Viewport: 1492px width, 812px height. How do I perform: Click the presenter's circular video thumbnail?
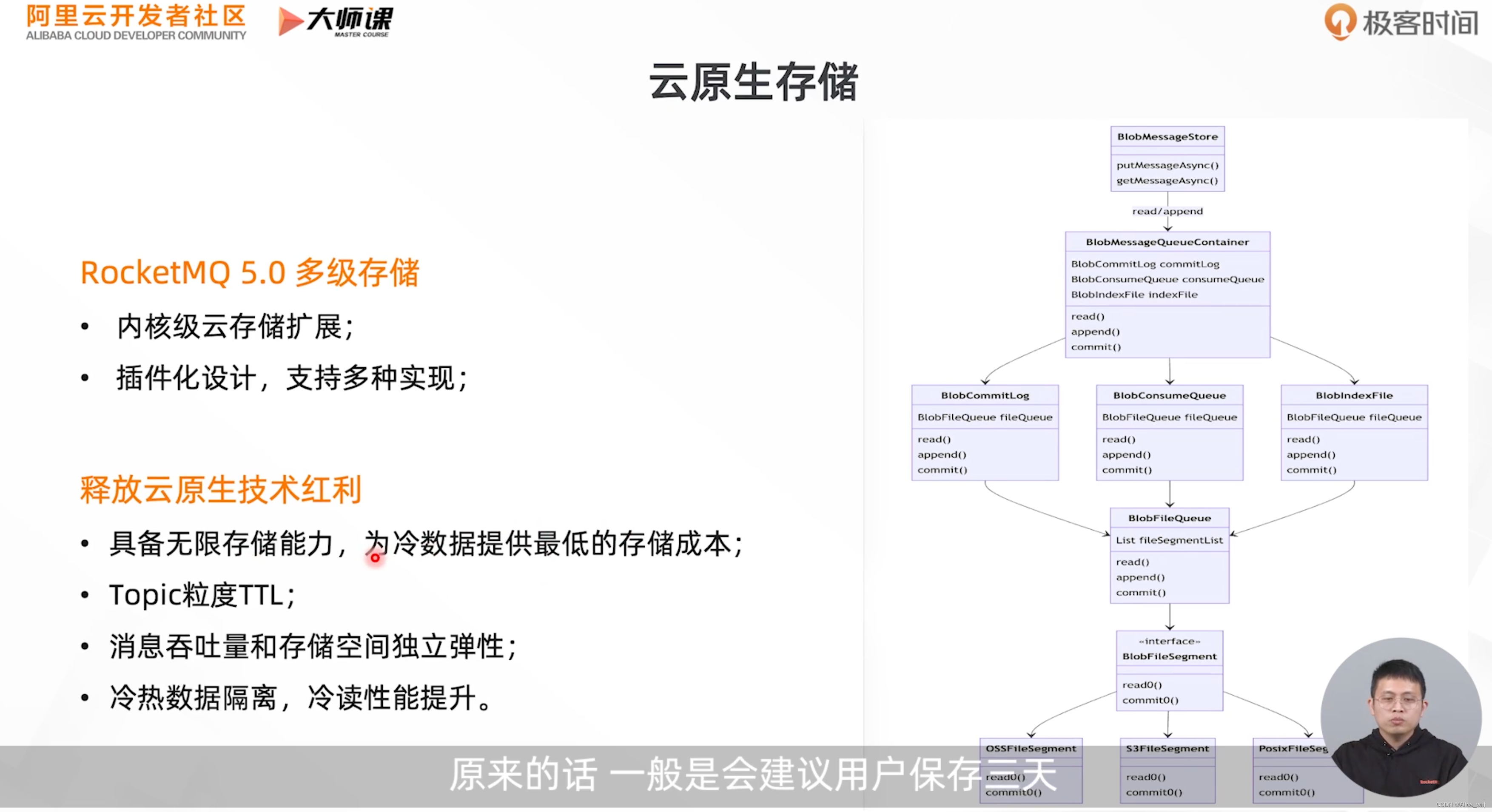coord(1401,717)
